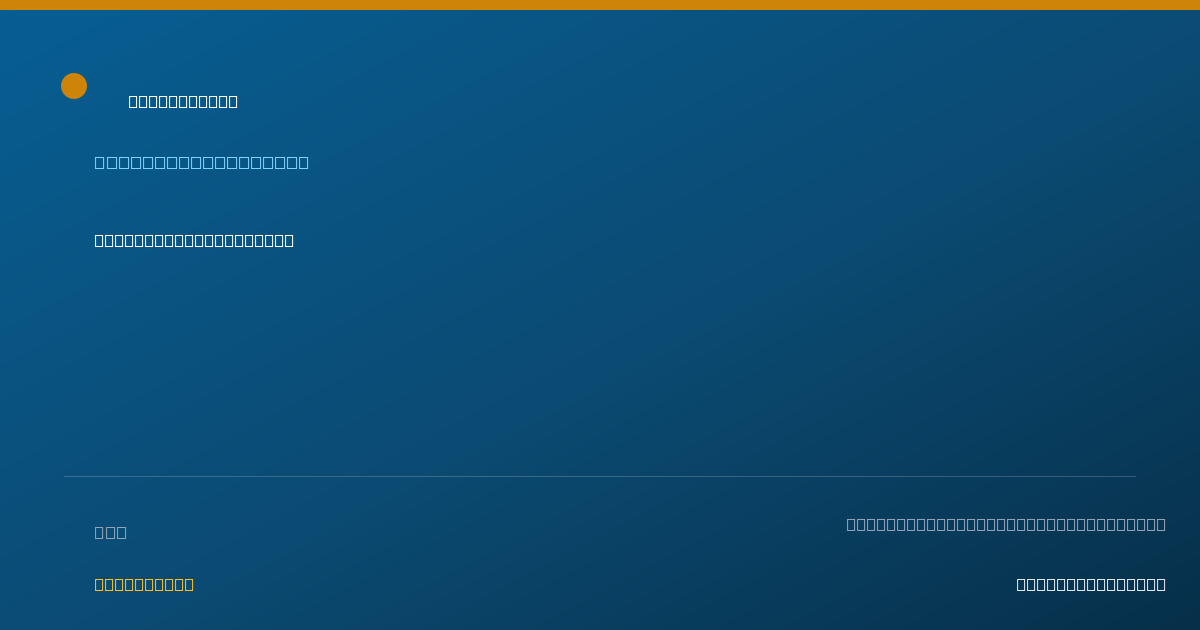Click the first character box of the light-blue subtitle
This screenshot has width=1200, height=630.
(x=100, y=162)
